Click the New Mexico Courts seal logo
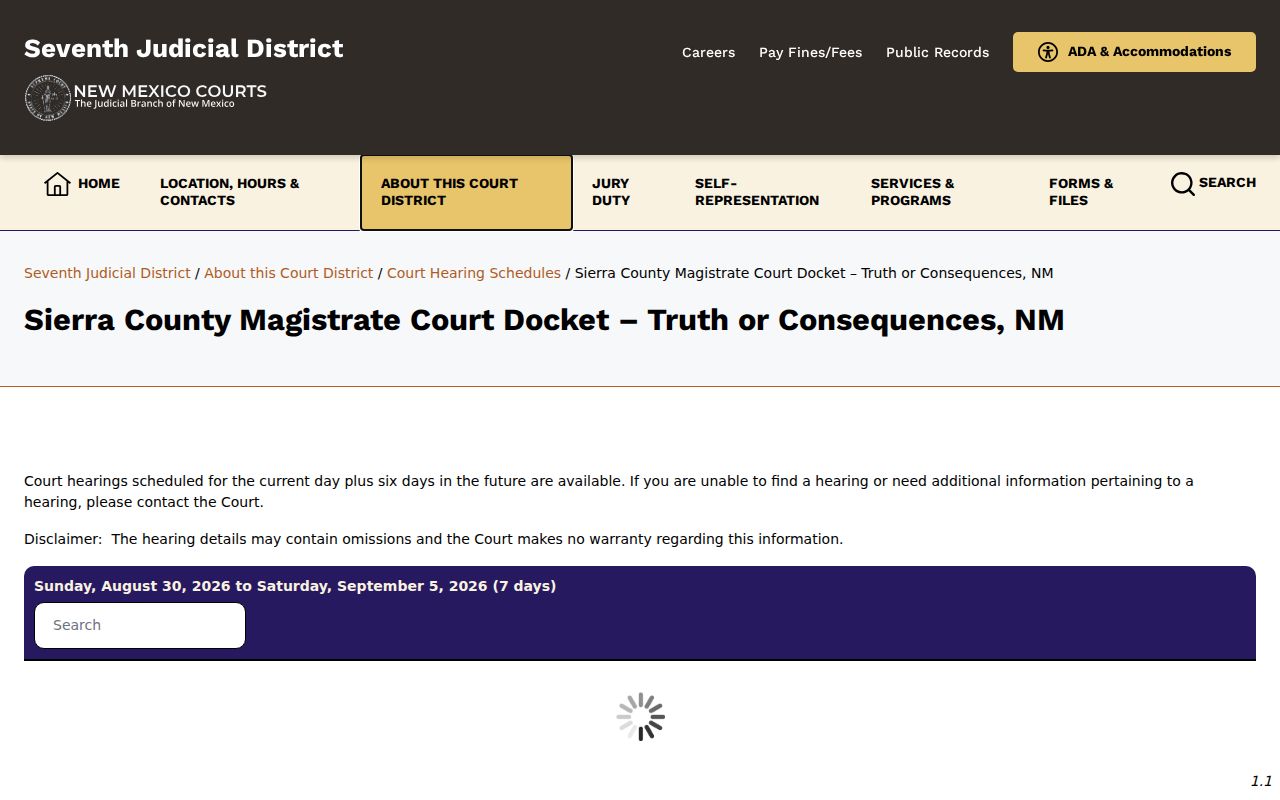This screenshot has height=800, width=1280. click(48, 98)
